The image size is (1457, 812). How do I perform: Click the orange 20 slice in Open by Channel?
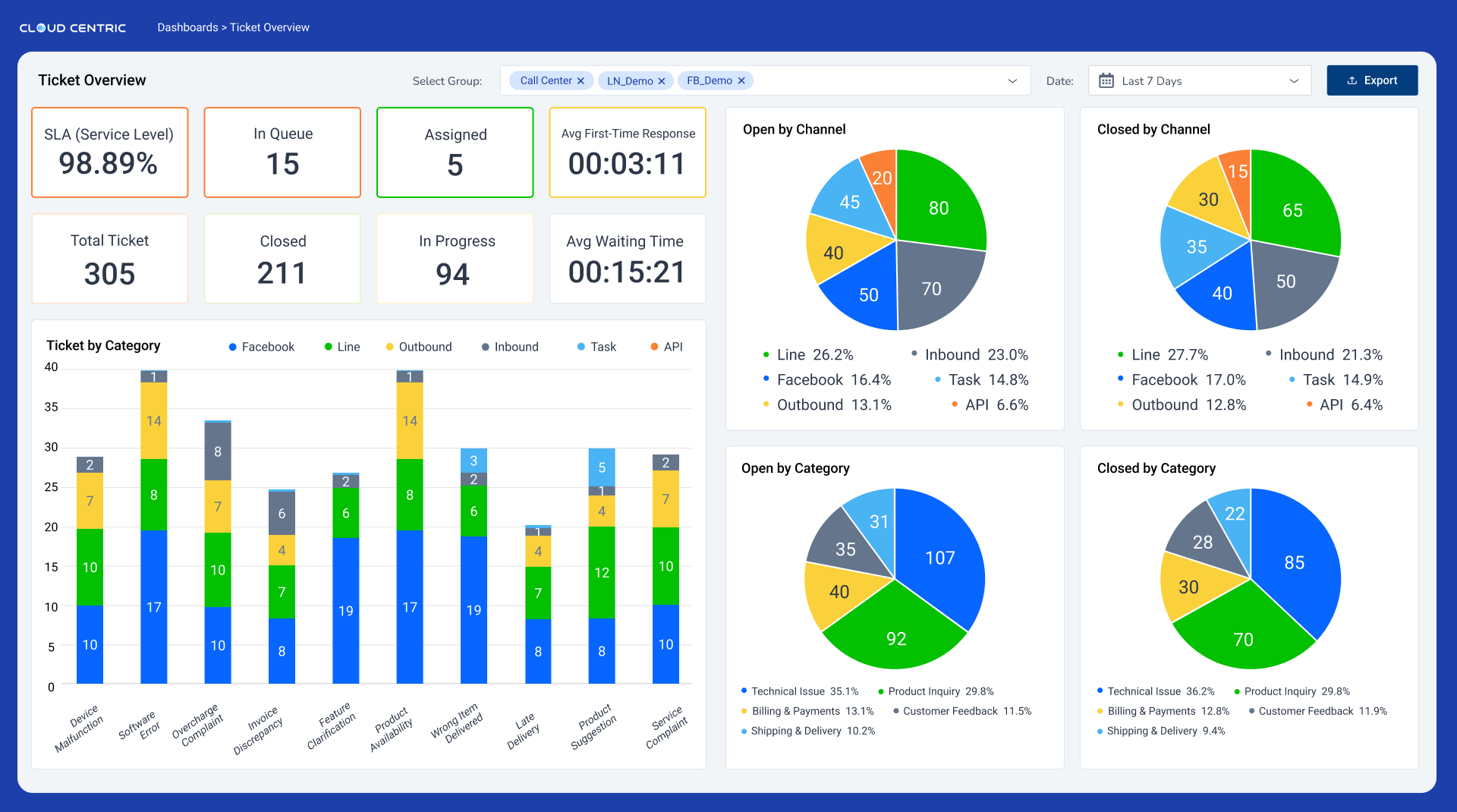pos(882,178)
